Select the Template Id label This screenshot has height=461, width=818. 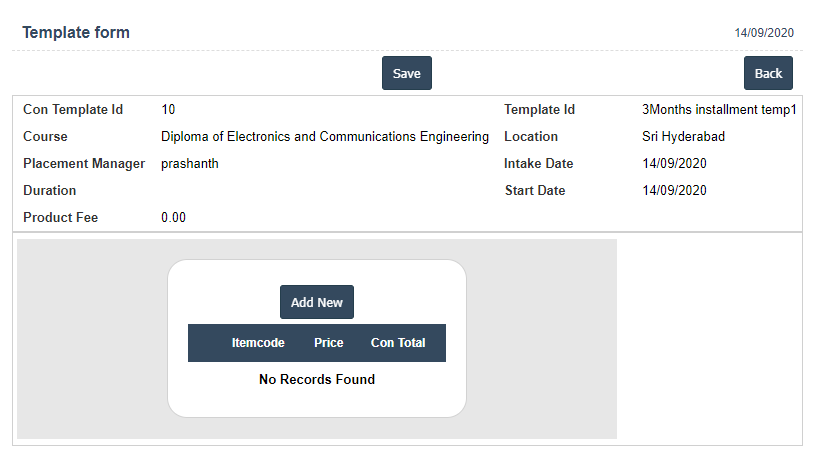pyautogui.click(x=539, y=110)
